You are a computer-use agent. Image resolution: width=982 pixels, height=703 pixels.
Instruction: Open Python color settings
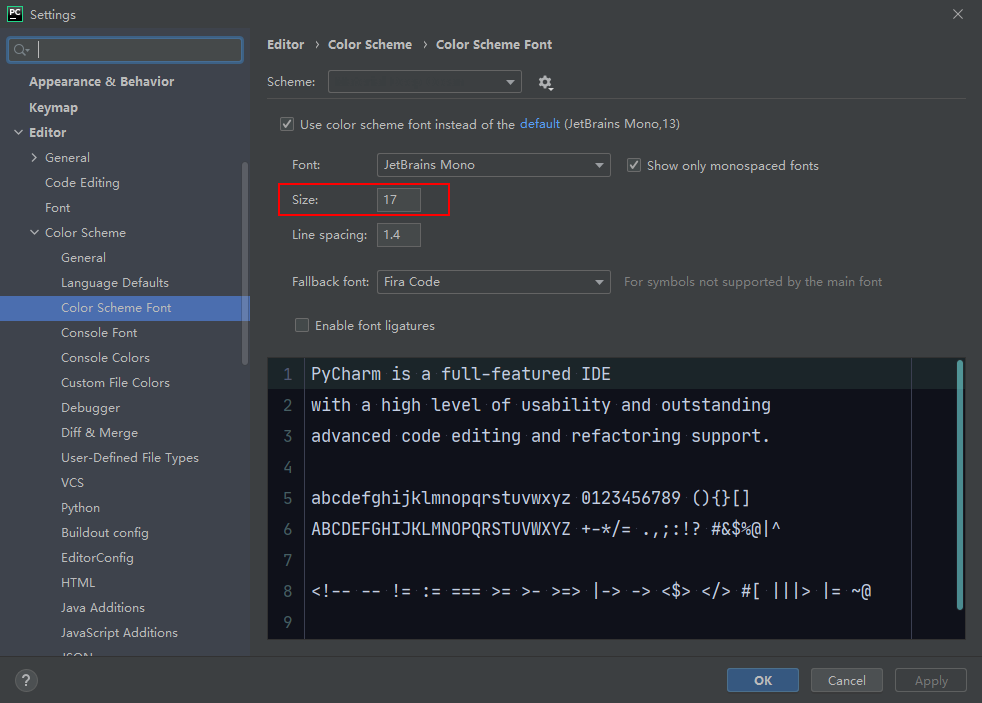tap(80, 508)
